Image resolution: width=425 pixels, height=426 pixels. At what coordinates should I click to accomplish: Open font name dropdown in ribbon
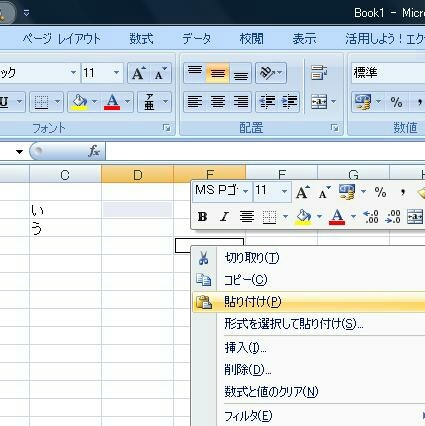(73, 73)
